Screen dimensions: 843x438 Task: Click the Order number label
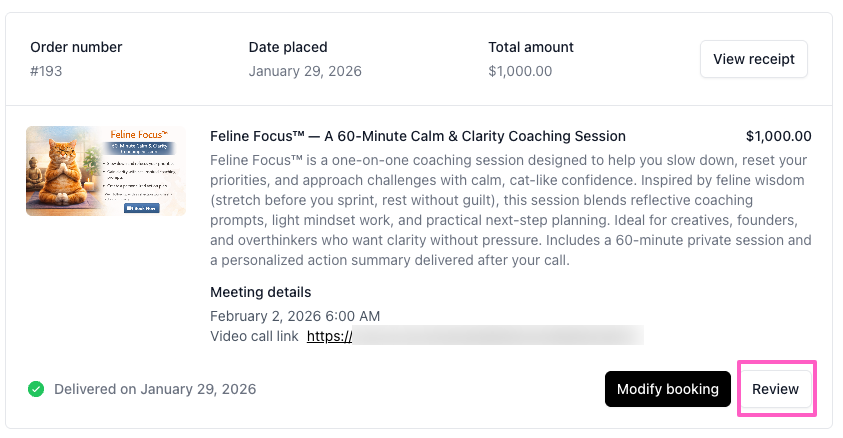pyautogui.click(x=76, y=47)
